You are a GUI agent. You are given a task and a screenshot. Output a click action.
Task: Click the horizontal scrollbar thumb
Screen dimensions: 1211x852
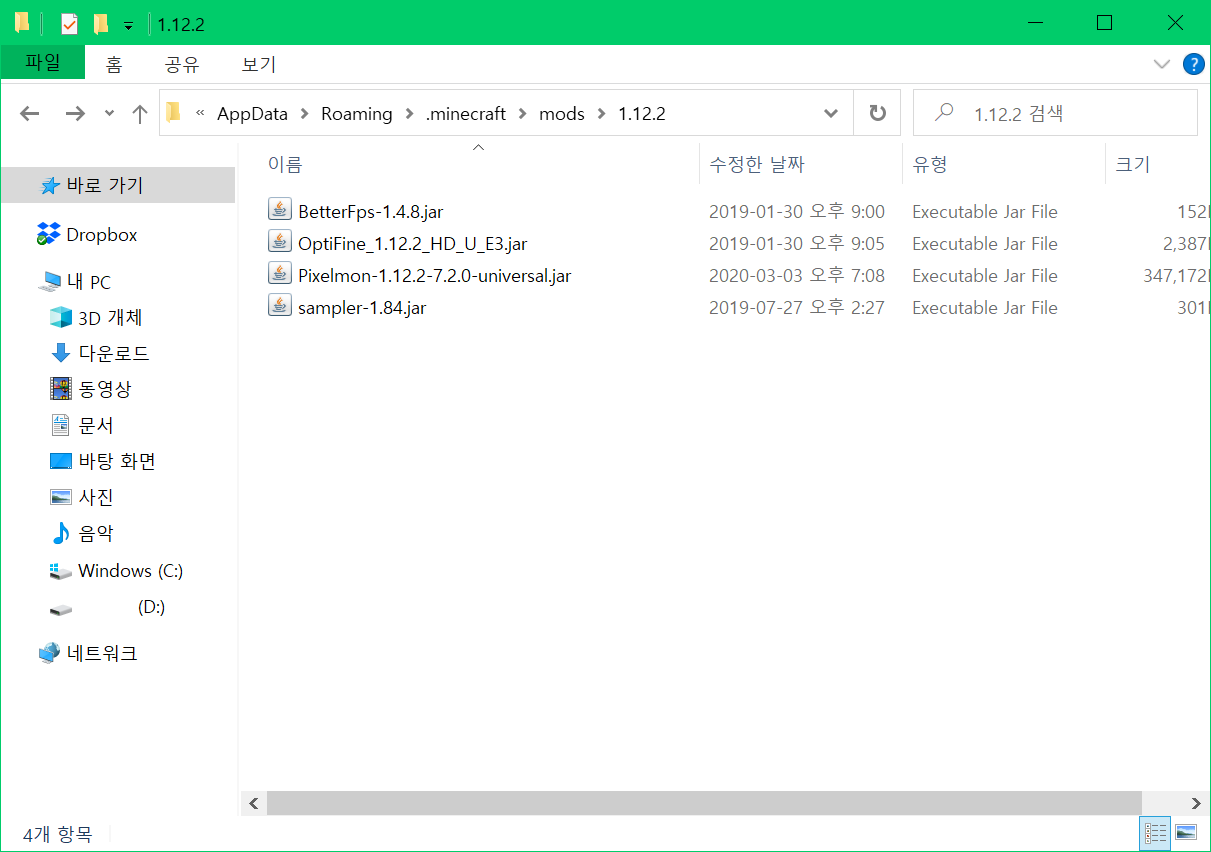point(704,803)
